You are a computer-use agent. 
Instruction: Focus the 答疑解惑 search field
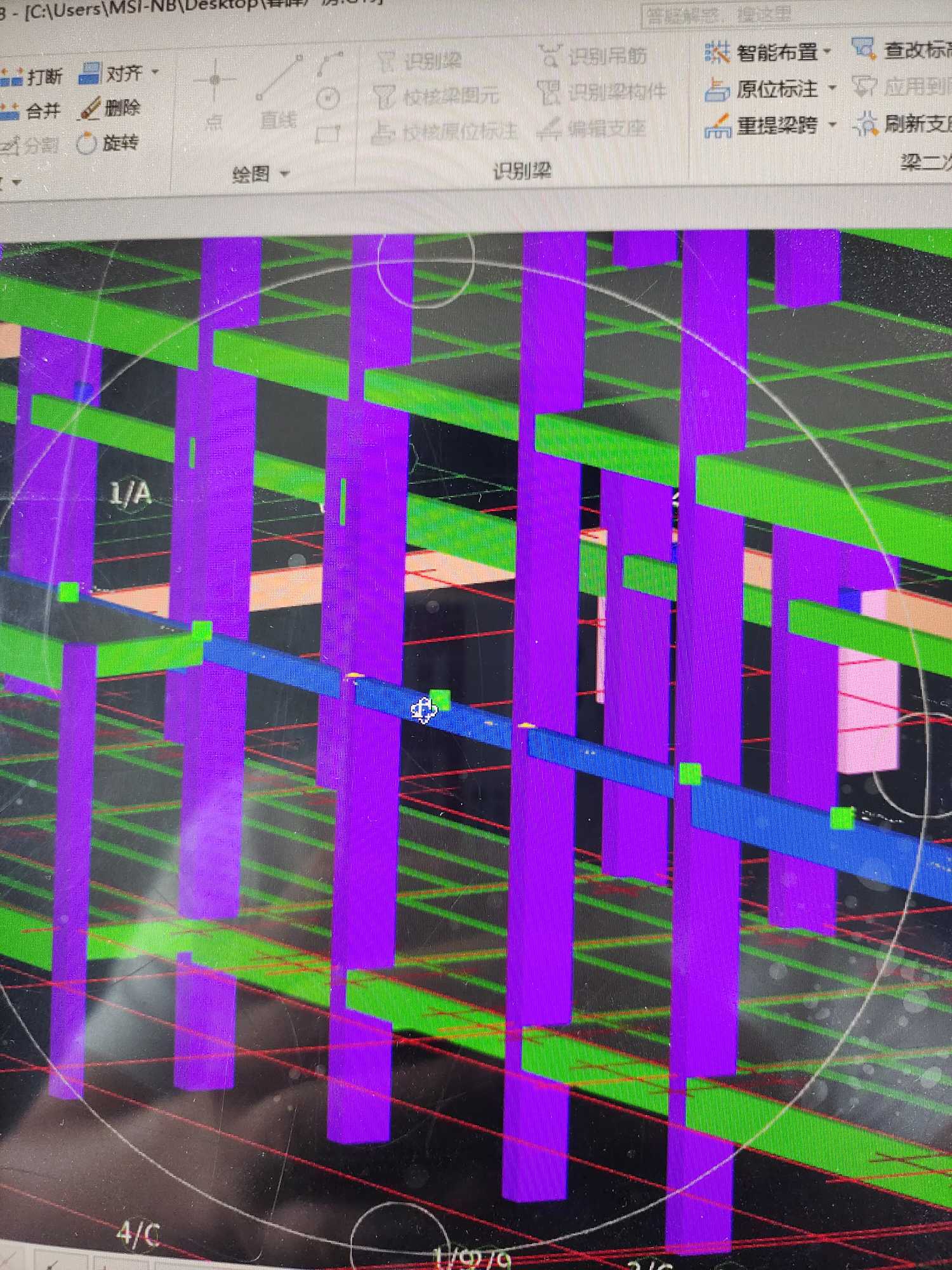click(796, 15)
